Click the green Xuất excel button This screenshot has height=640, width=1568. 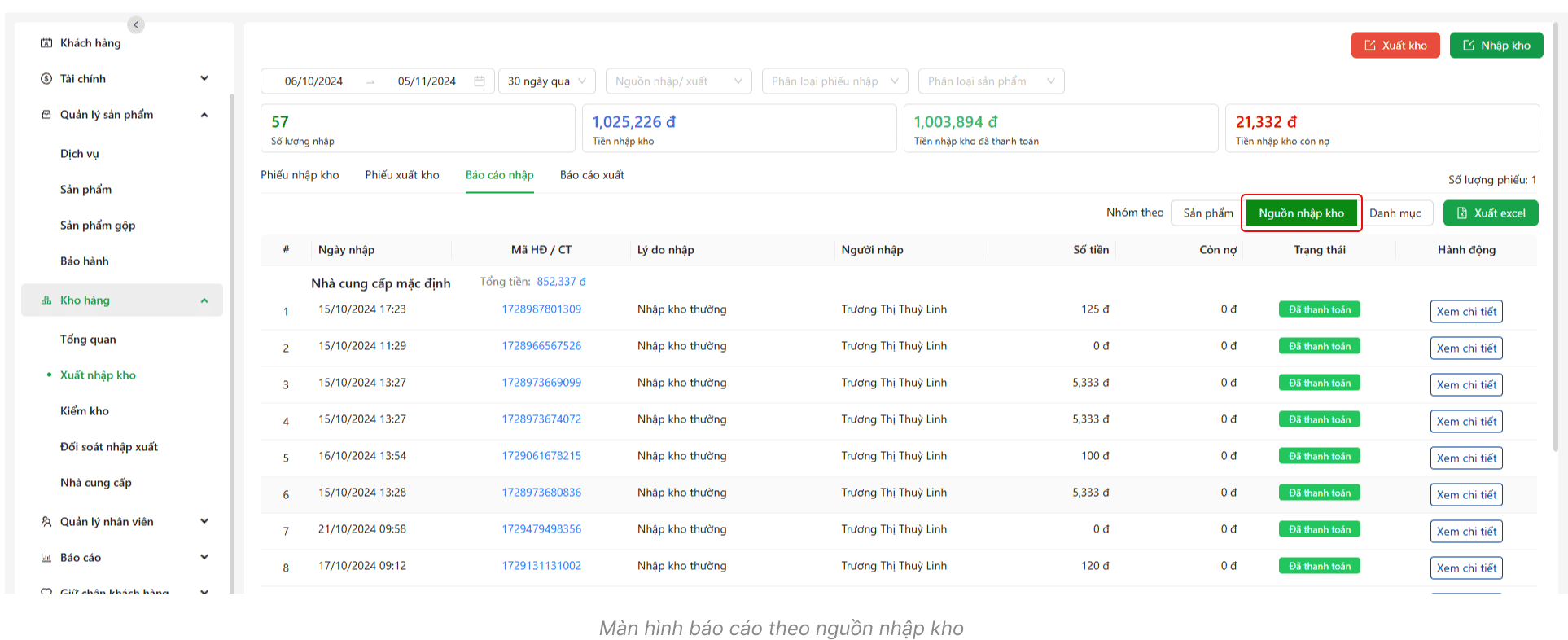click(1490, 213)
